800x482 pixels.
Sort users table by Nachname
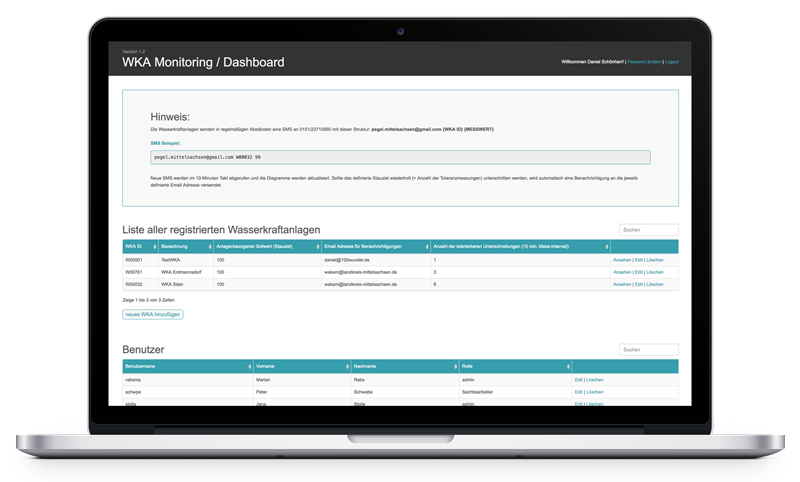[404, 367]
